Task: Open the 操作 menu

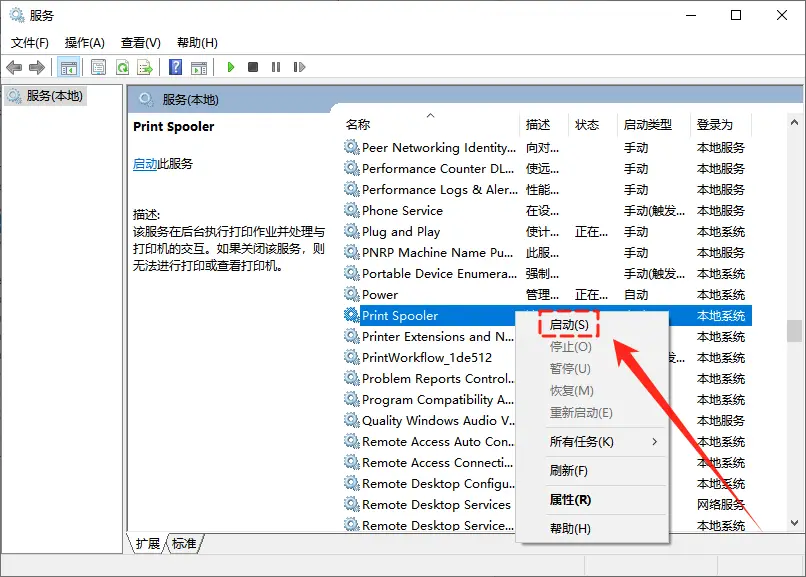Action: pos(84,43)
